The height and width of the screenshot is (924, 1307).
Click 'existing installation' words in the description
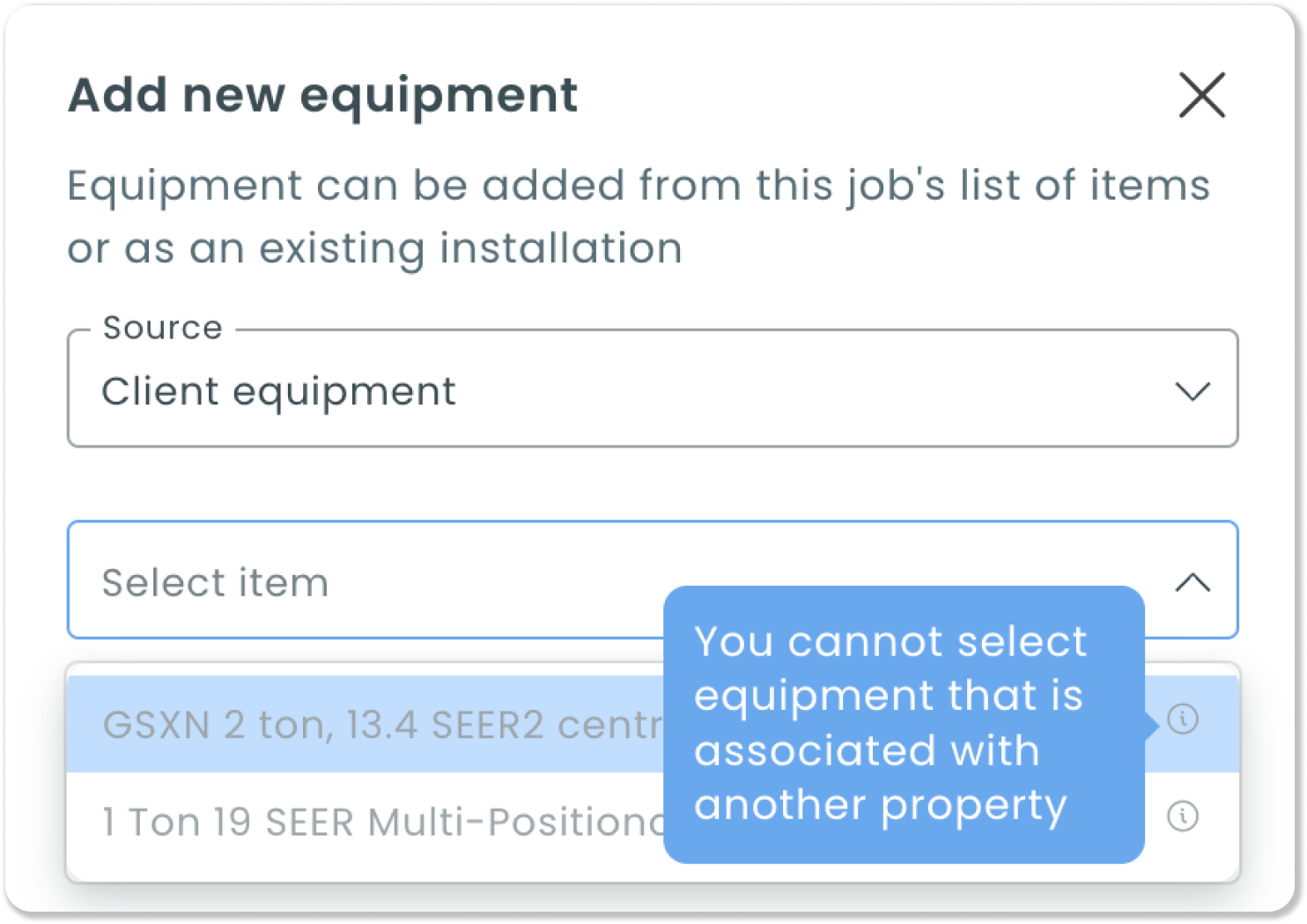point(560,249)
